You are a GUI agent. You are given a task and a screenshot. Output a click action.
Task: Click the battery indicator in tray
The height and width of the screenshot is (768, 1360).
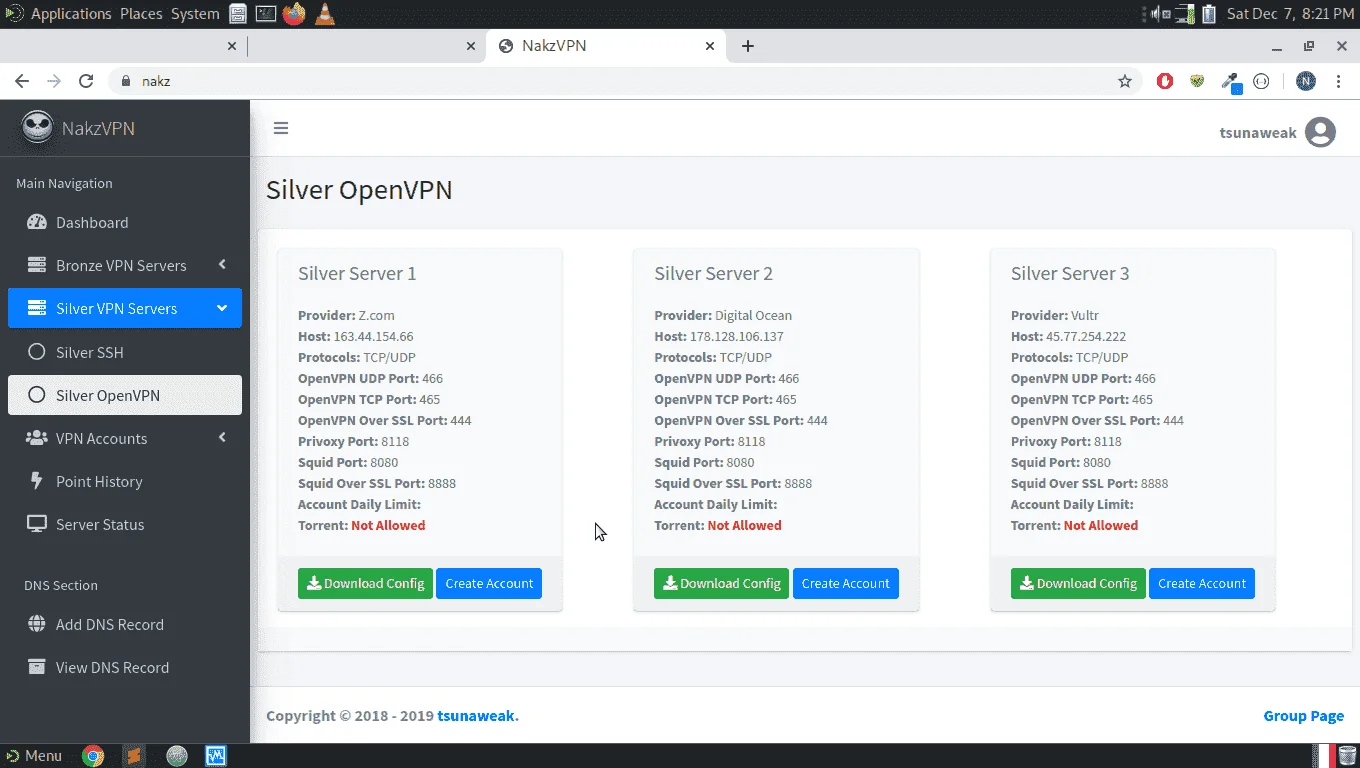pyautogui.click(x=1209, y=14)
